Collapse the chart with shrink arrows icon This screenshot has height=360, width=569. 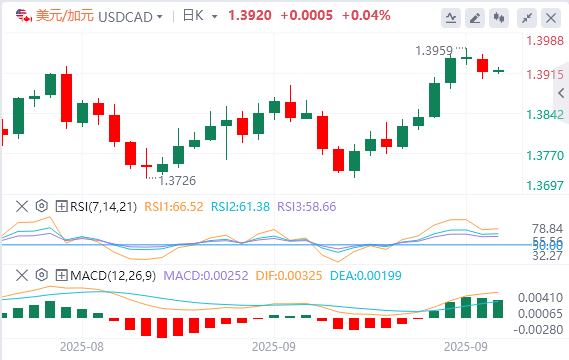click(x=527, y=18)
